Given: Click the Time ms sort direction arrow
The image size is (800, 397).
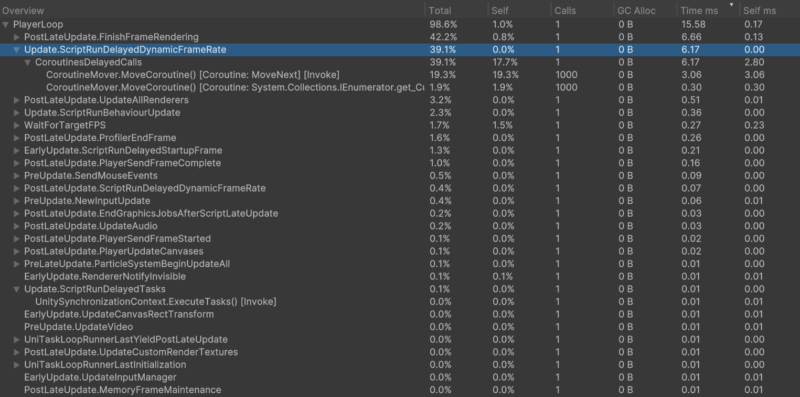Looking at the screenshot, I should (x=732, y=5).
